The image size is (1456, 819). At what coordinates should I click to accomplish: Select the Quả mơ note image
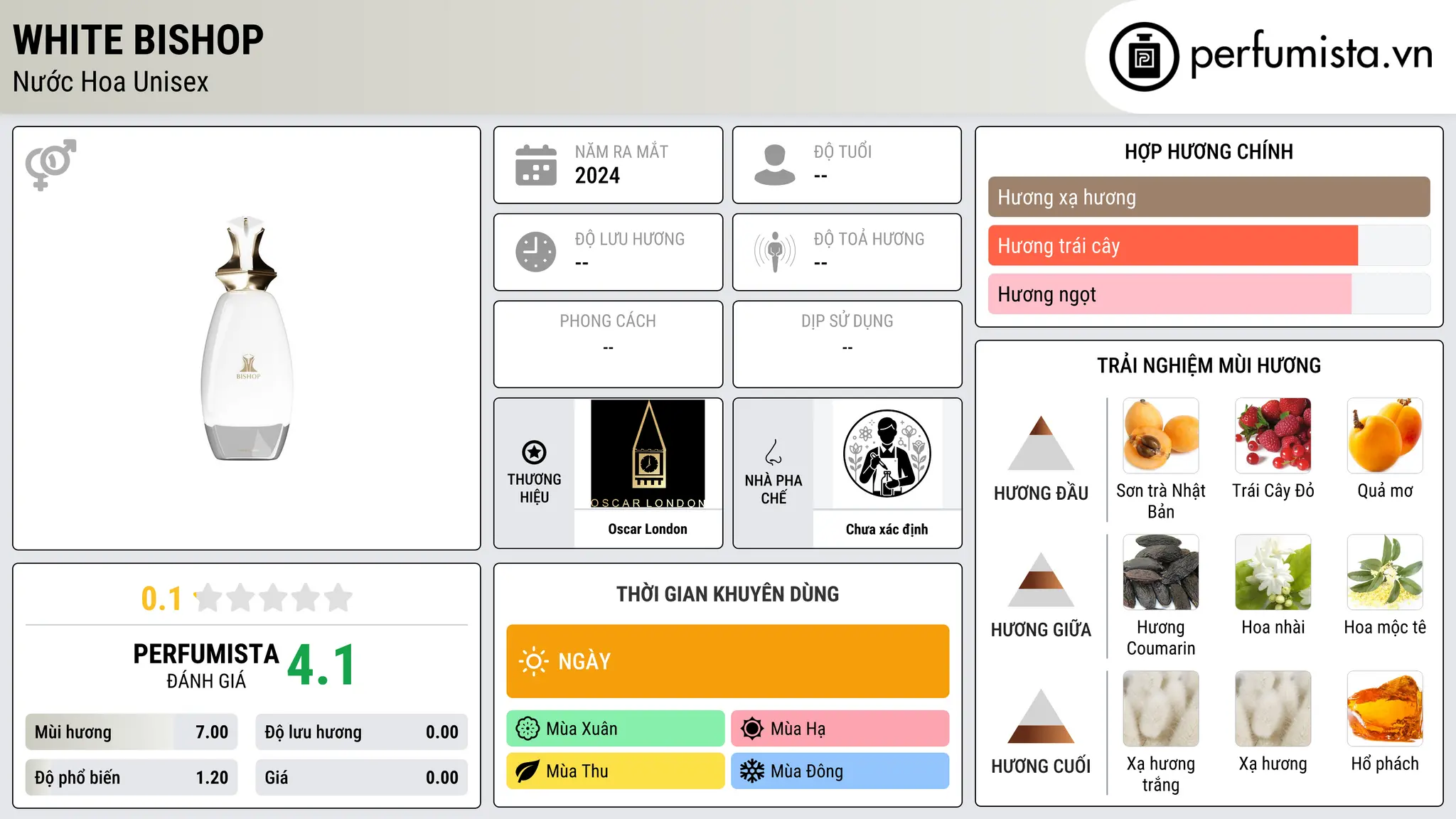[x=1385, y=436]
